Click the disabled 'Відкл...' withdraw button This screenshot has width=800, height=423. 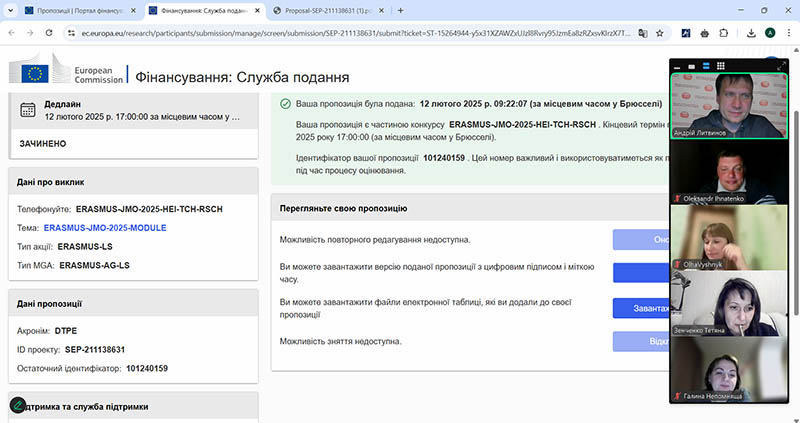641,341
